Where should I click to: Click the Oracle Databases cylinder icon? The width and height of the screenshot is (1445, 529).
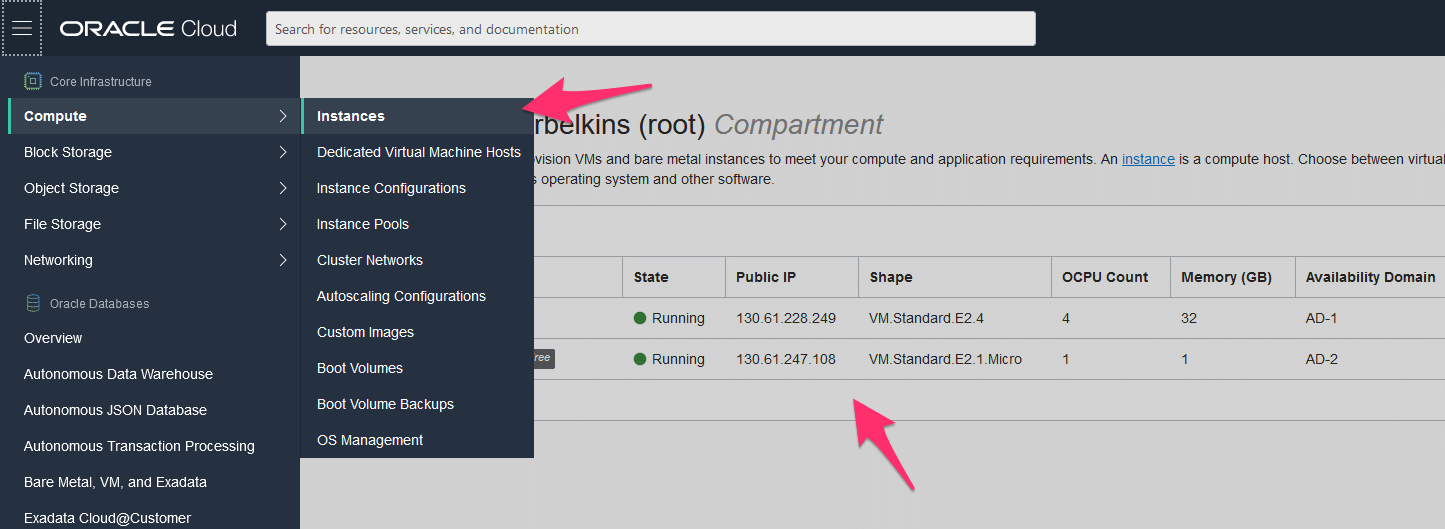pos(32,303)
